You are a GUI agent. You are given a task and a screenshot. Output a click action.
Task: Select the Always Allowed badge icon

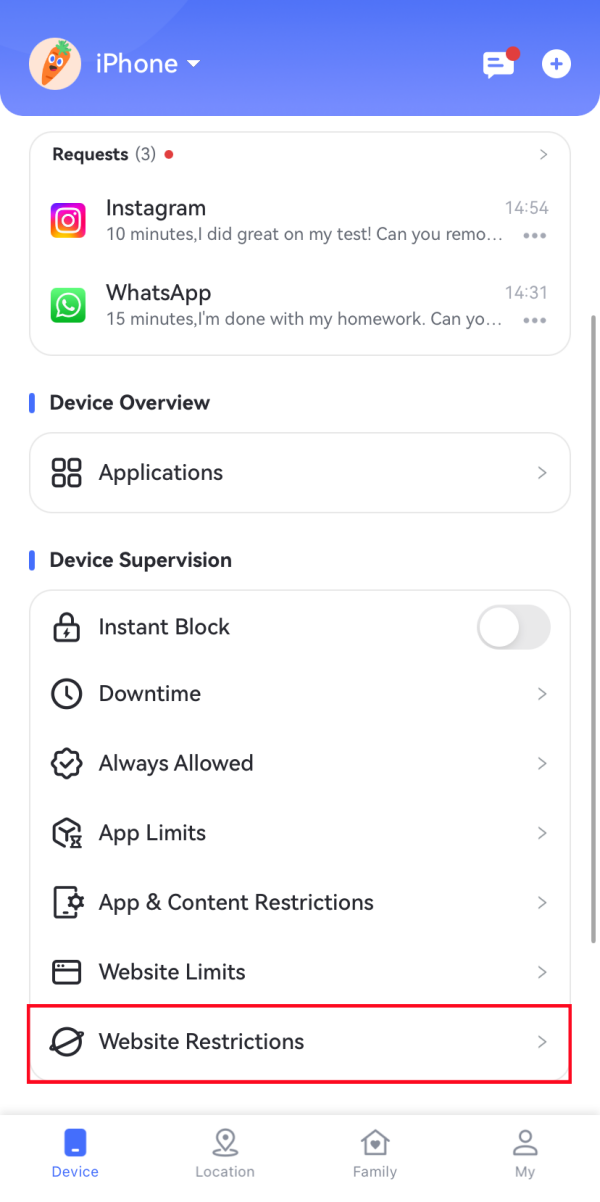point(66,762)
